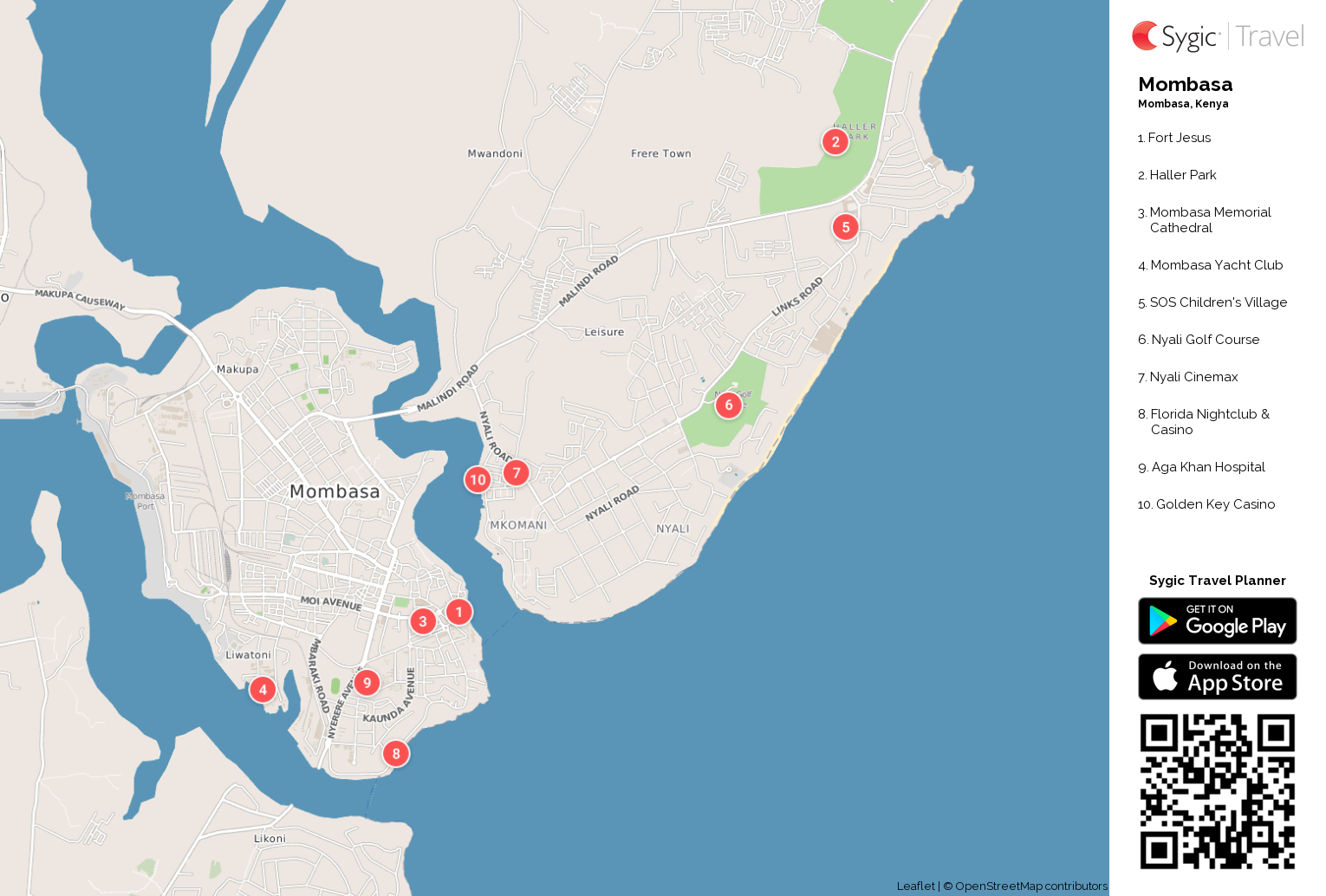Click '5. SOS Children's Village' entry

[1212, 302]
